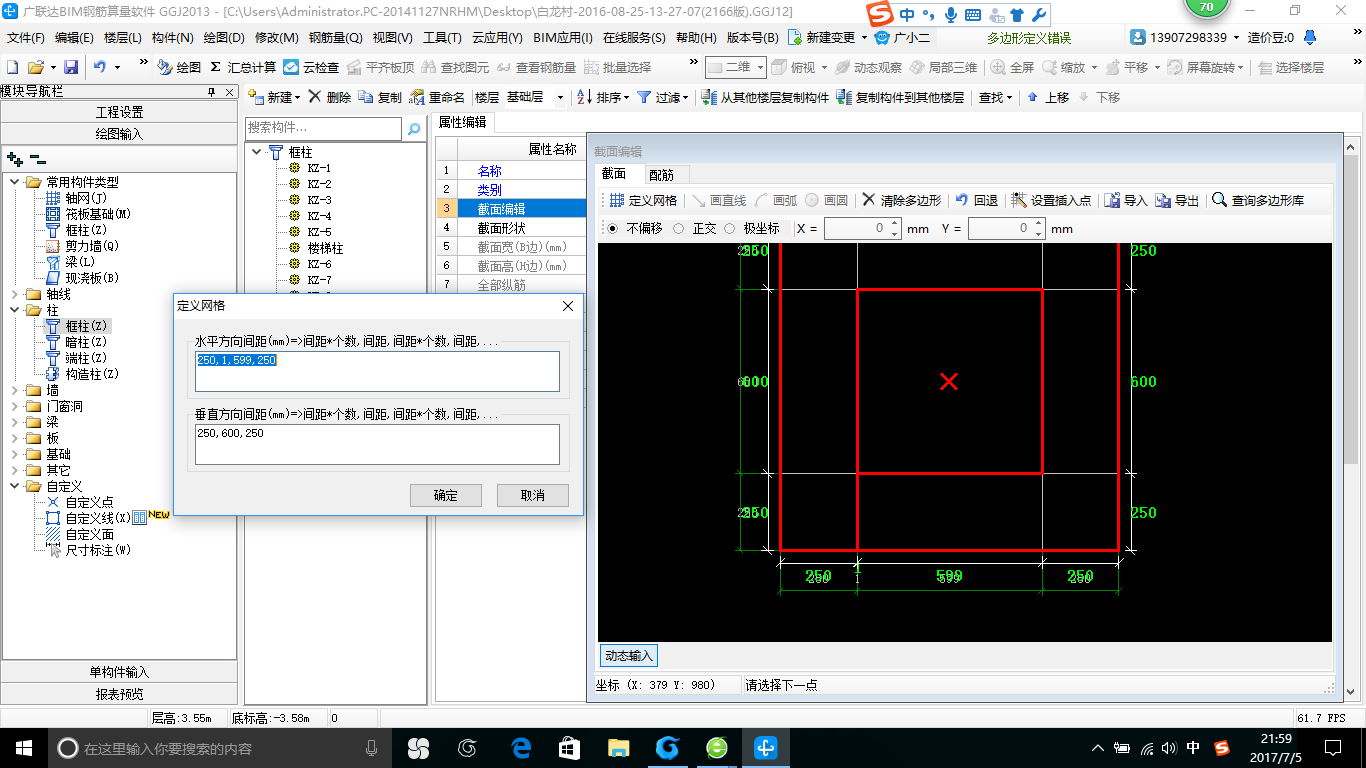Select 暗柱(Z) in navigator tree
This screenshot has height=768, width=1366.
[85, 342]
